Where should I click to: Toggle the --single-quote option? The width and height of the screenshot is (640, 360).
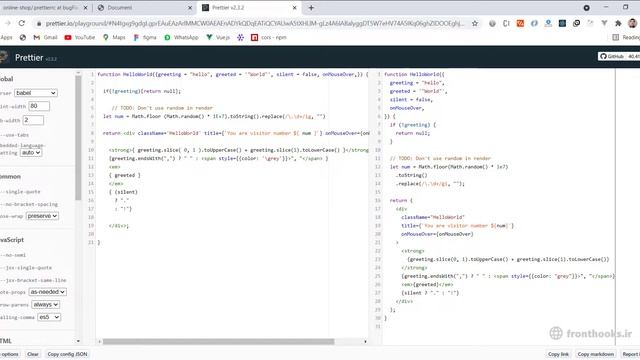coord(20,191)
